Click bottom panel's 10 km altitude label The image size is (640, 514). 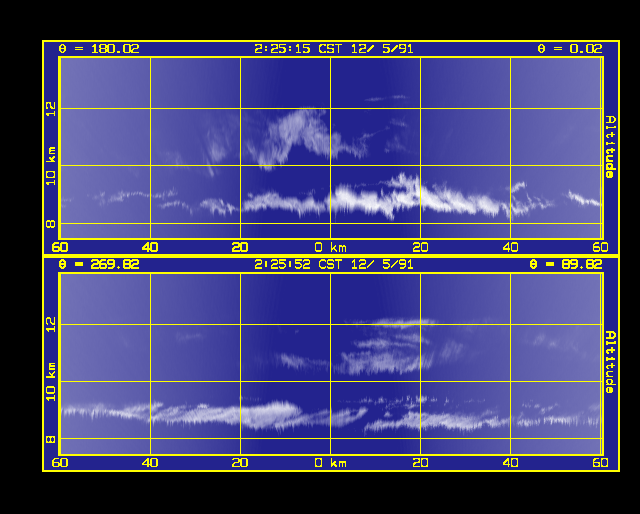pos(51,382)
